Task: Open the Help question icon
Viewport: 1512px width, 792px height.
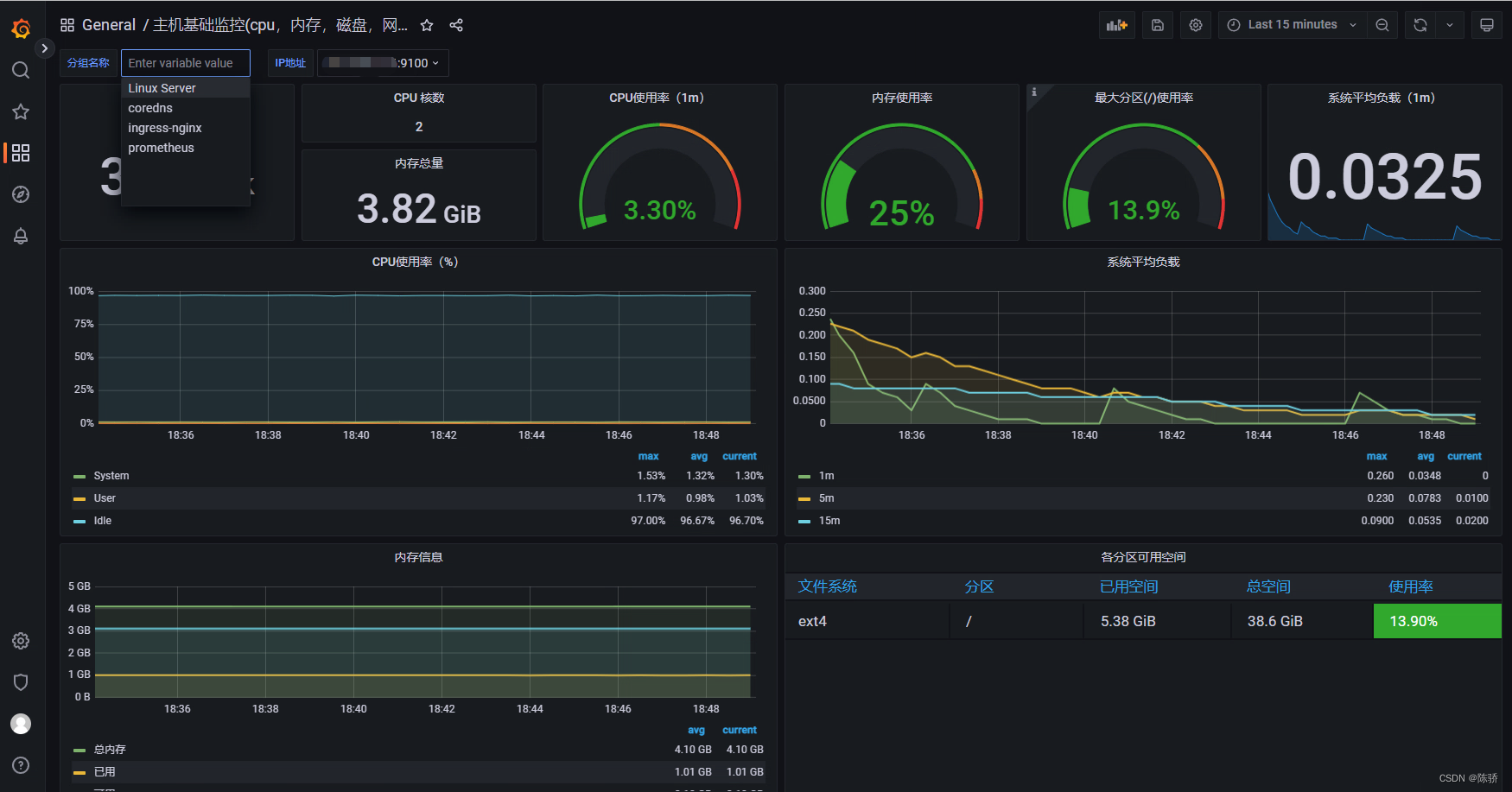Action: click(21, 765)
